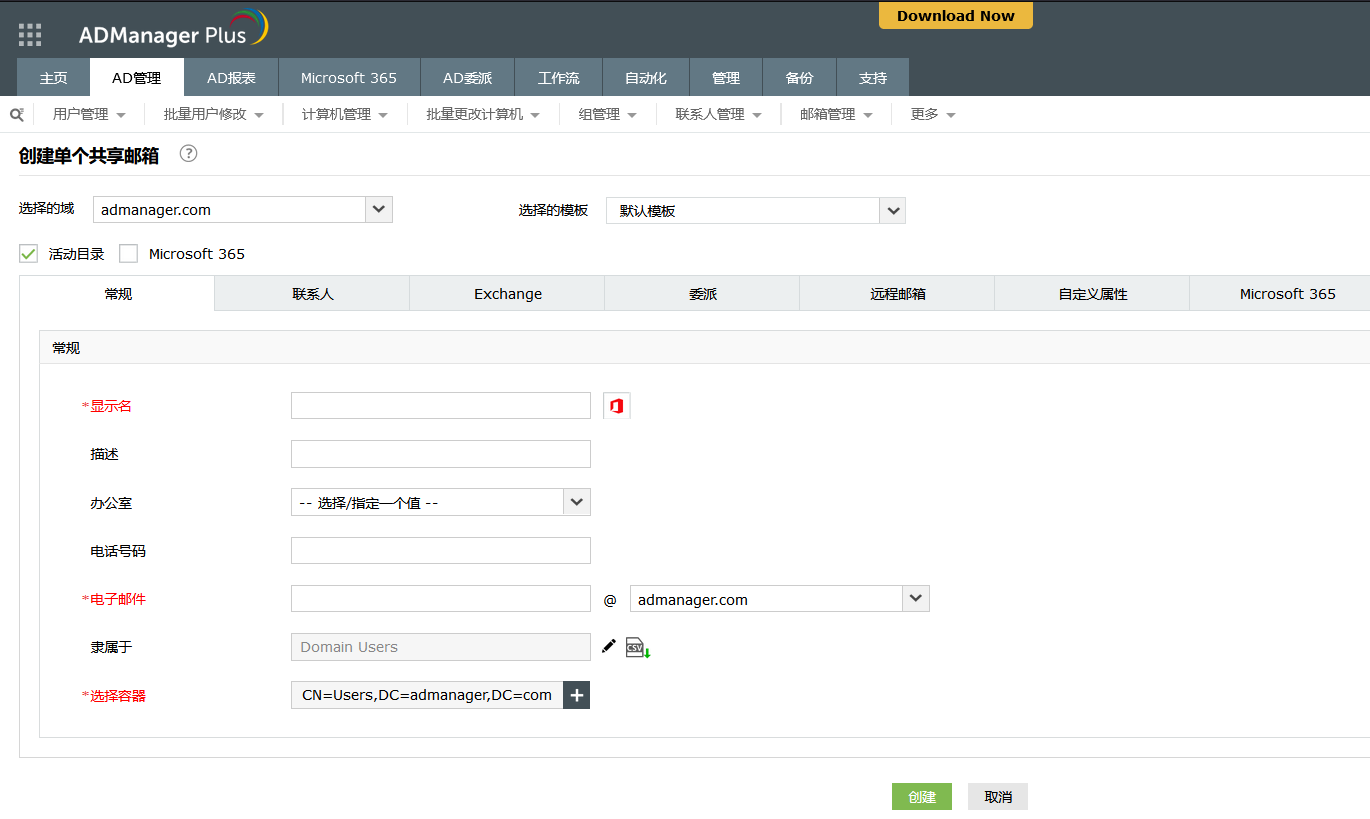The width and height of the screenshot is (1370, 819).
Task: Click the CSV import icon
Action: pos(637,648)
